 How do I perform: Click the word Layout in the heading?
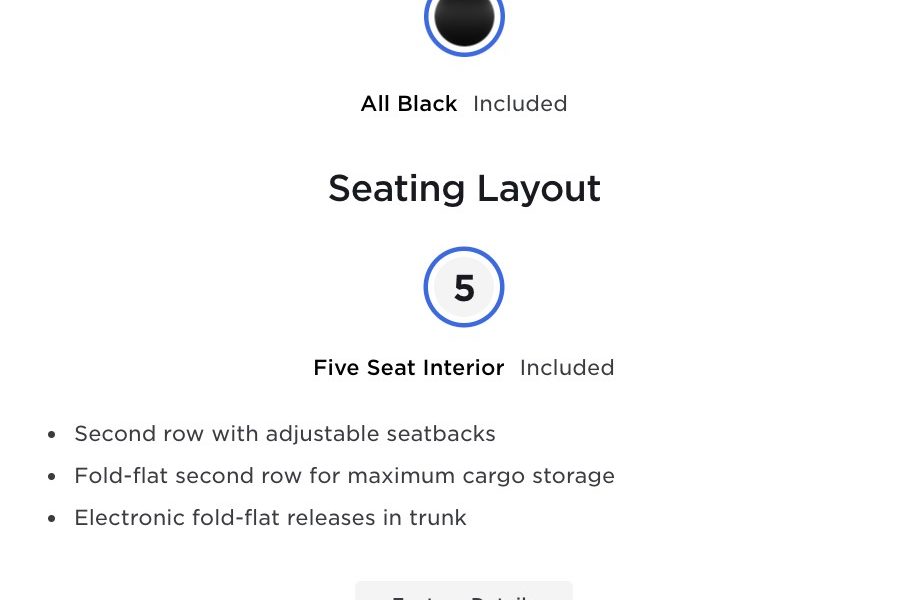(539, 190)
